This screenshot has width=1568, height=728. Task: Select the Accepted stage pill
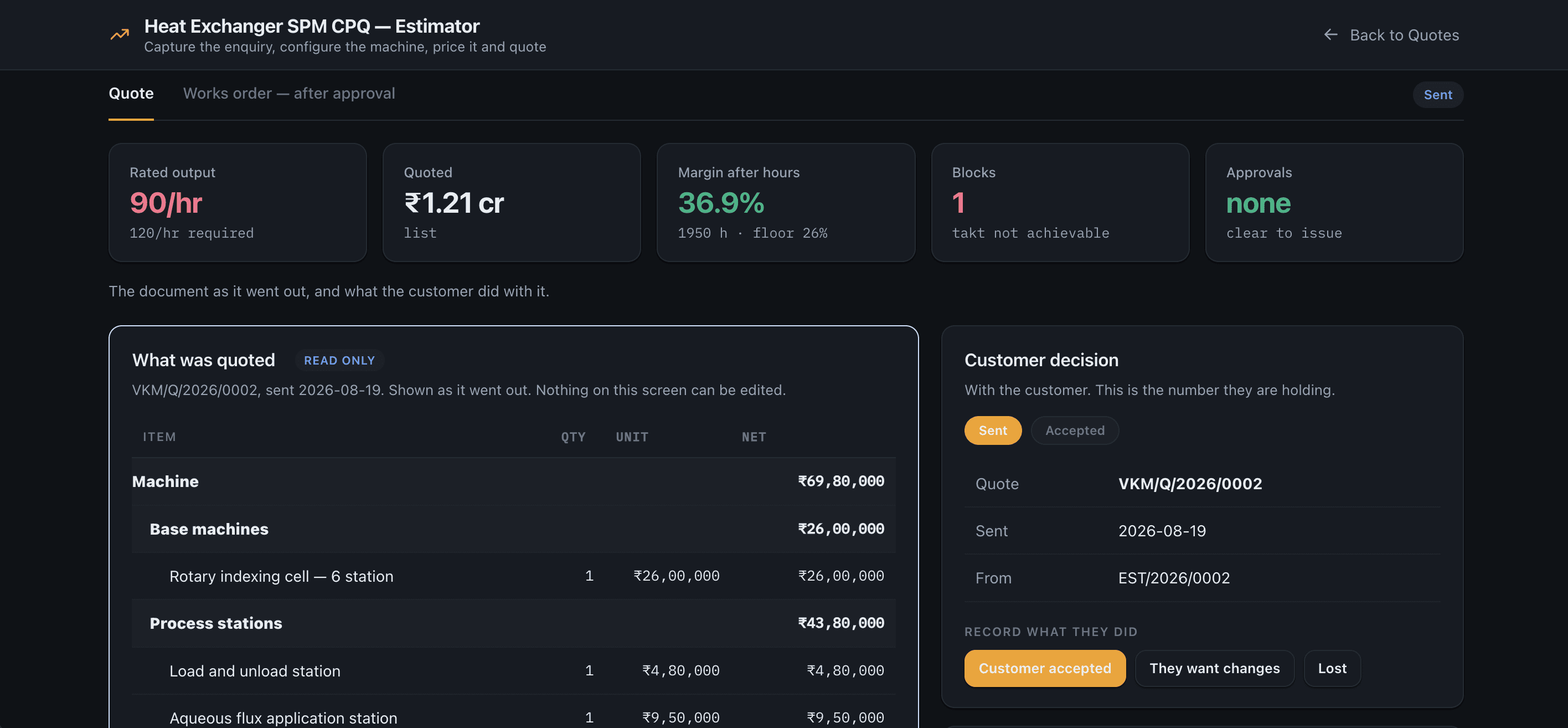point(1075,430)
